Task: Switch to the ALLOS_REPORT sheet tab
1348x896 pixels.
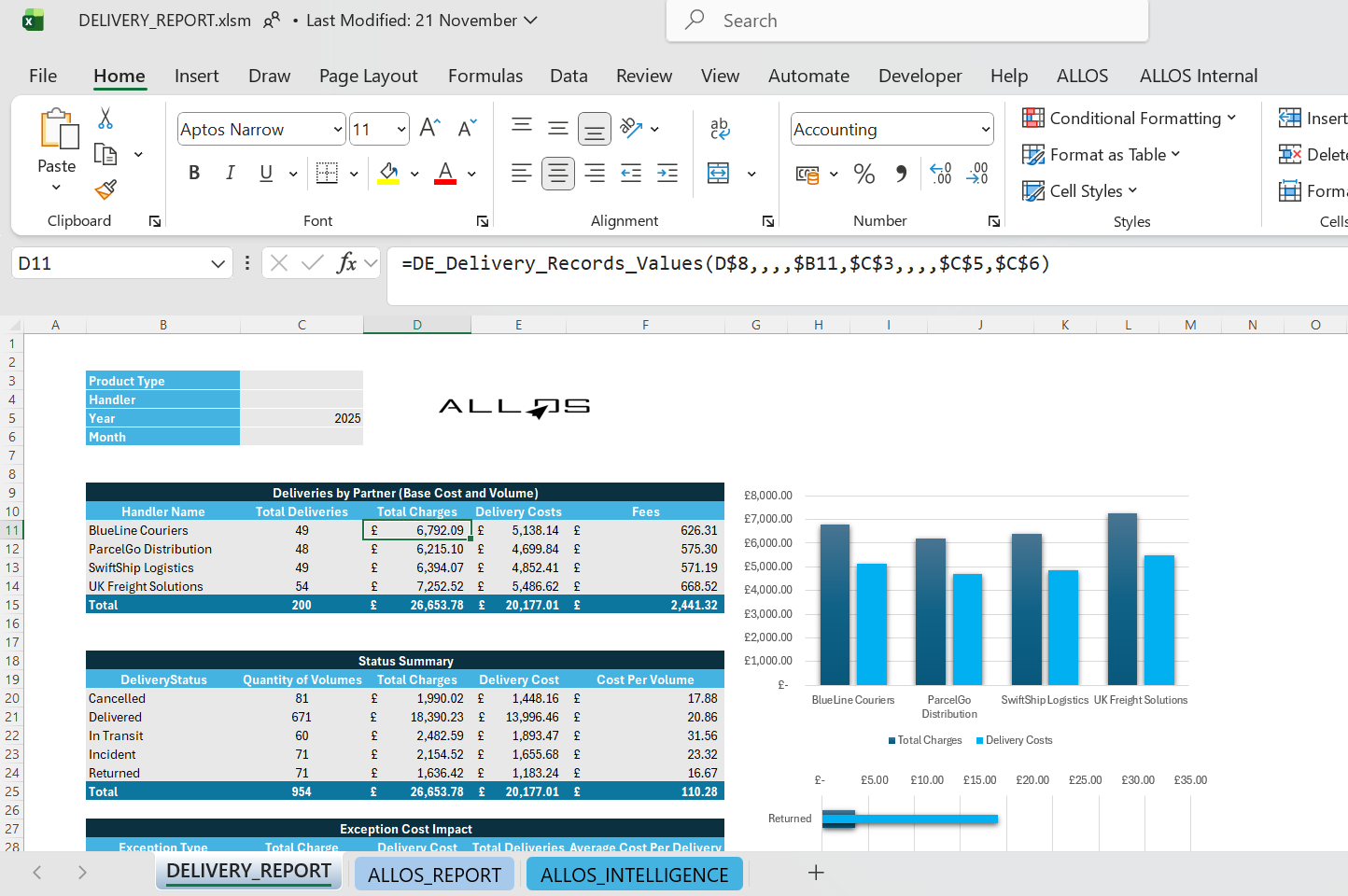Action: point(434,875)
